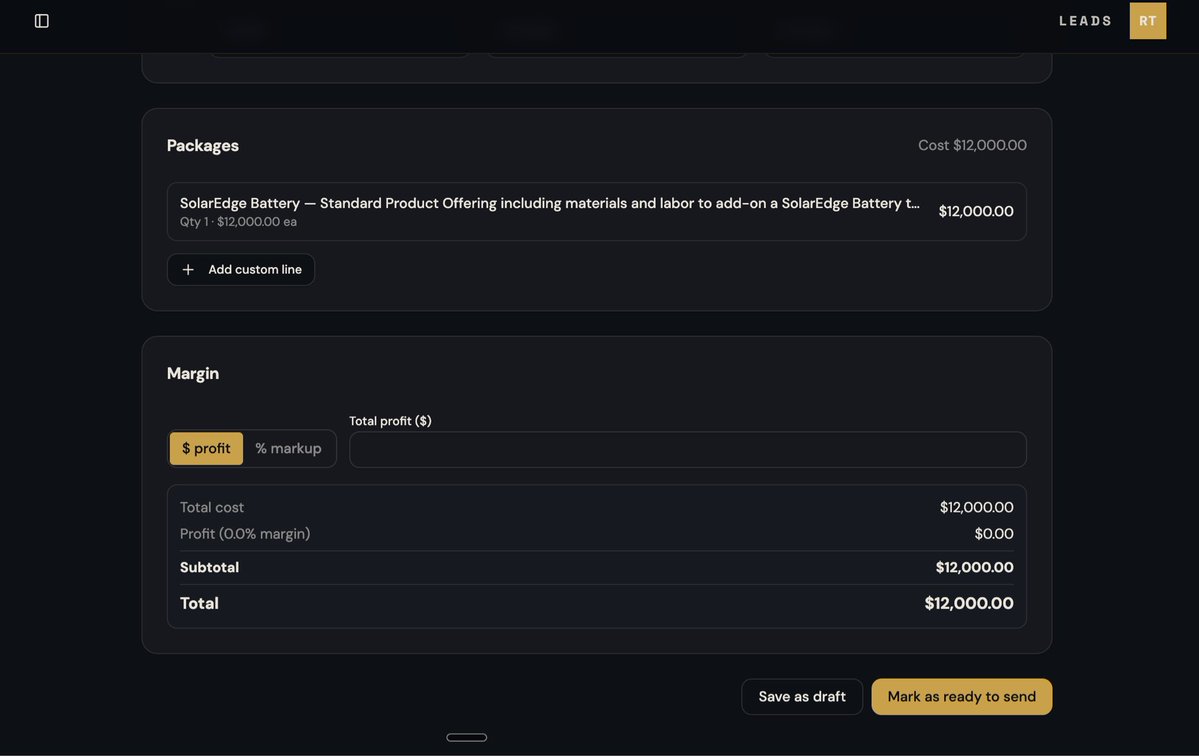Save the quote as draft
The width and height of the screenshot is (1199, 756).
802,696
